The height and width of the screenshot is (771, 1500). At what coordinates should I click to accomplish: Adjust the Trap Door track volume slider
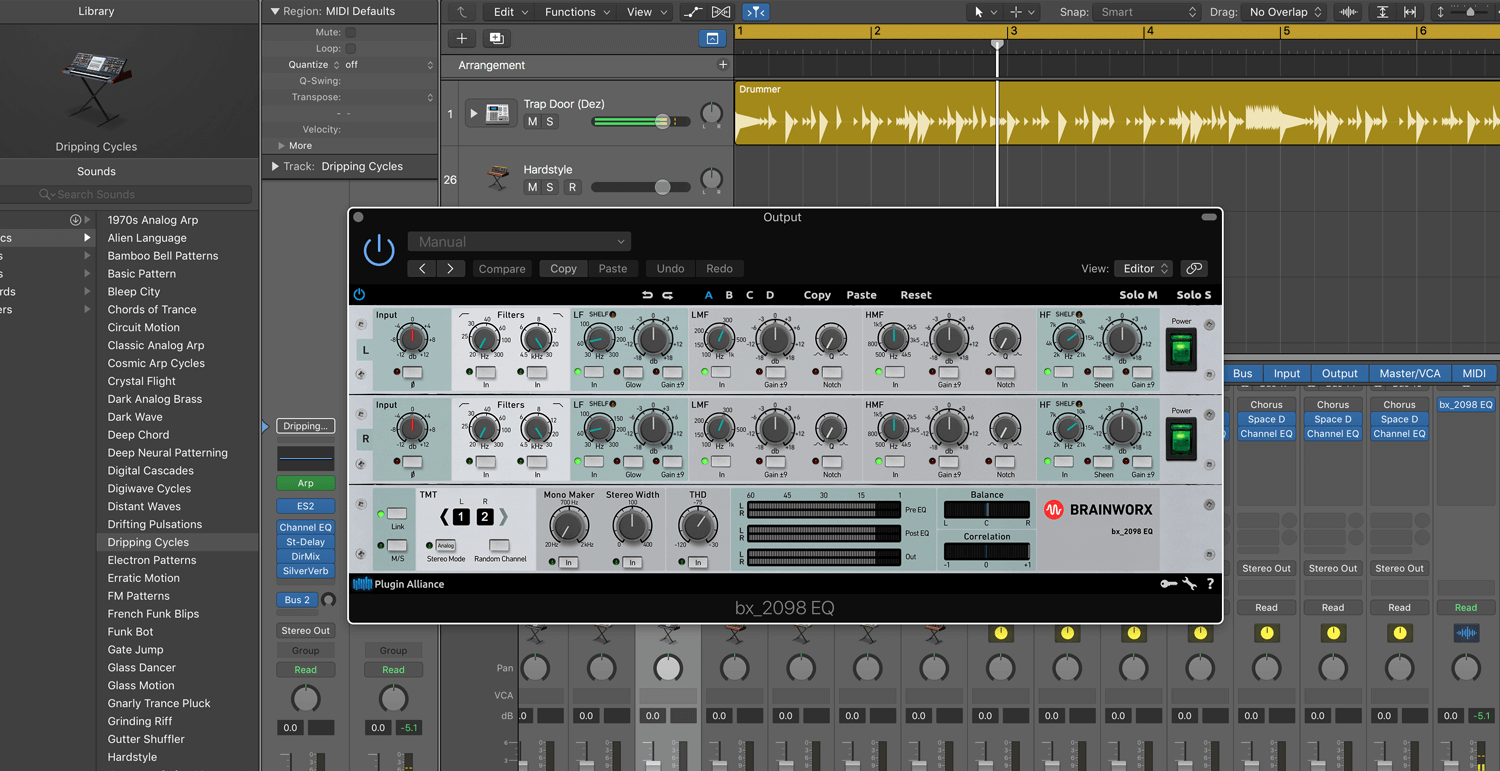pyautogui.click(x=640, y=122)
